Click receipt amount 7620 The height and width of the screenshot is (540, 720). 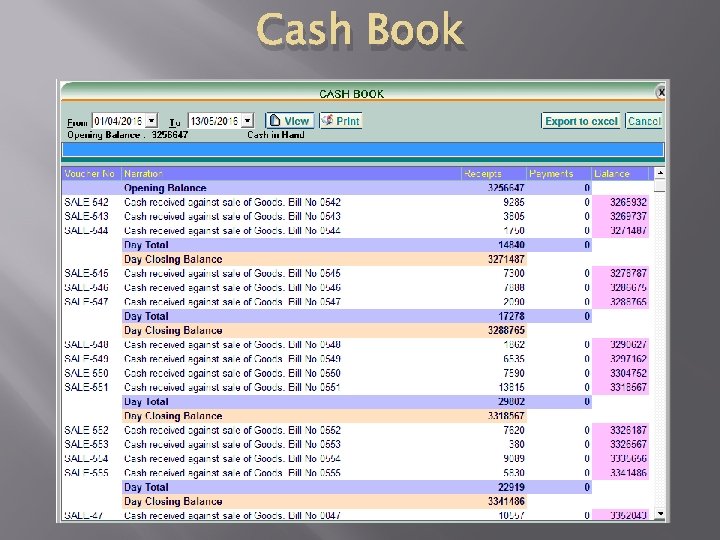[514, 430]
